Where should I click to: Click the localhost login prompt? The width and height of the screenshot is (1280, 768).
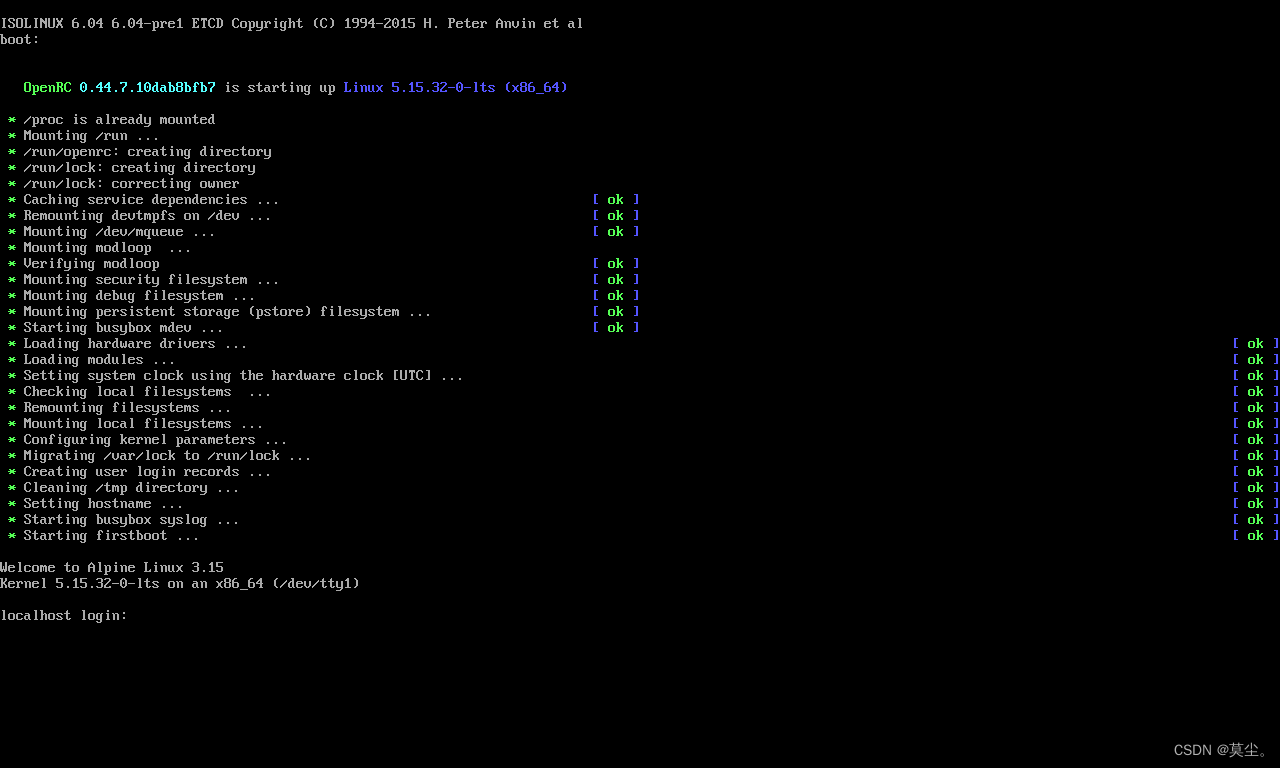point(64,615)
